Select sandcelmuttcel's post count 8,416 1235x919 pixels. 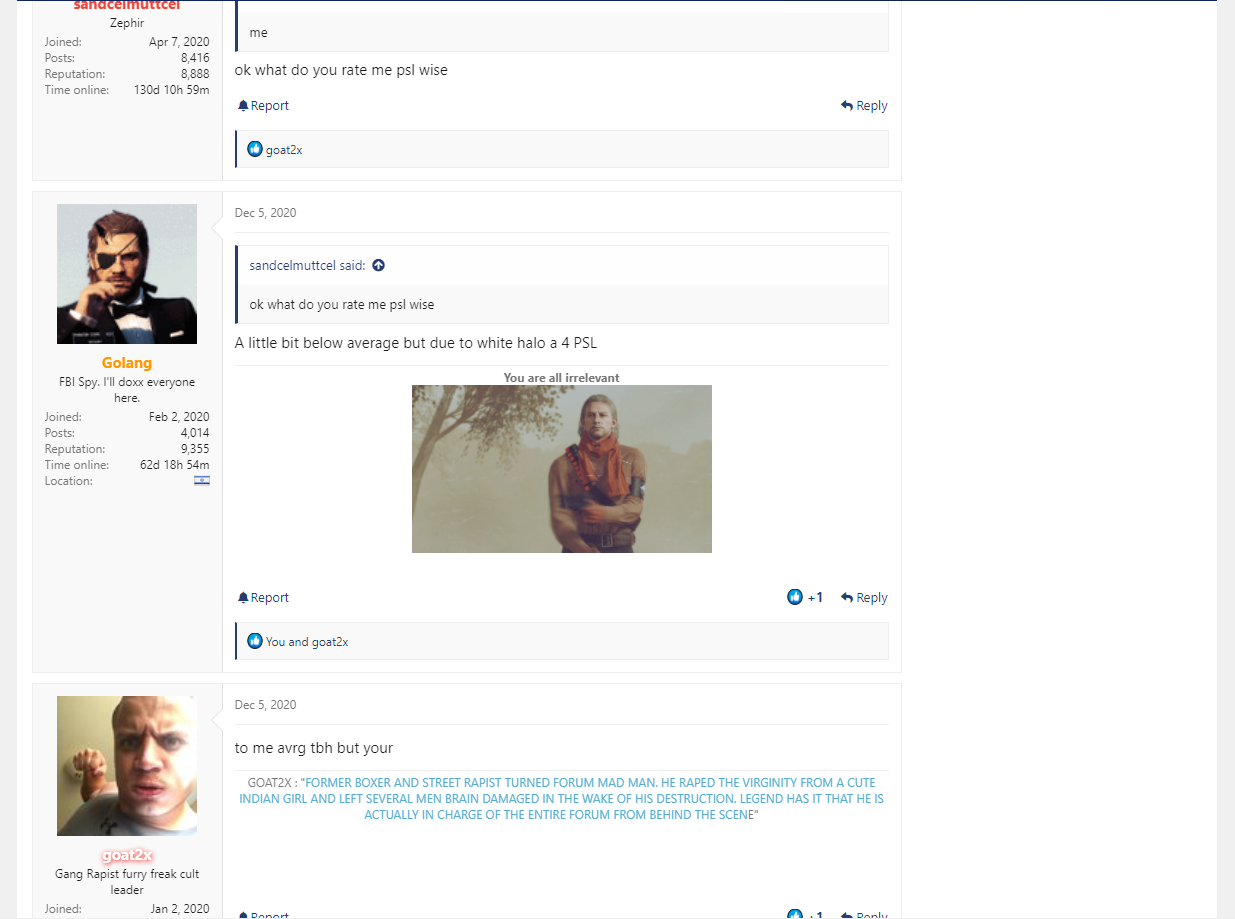click(x=195, y=58)
